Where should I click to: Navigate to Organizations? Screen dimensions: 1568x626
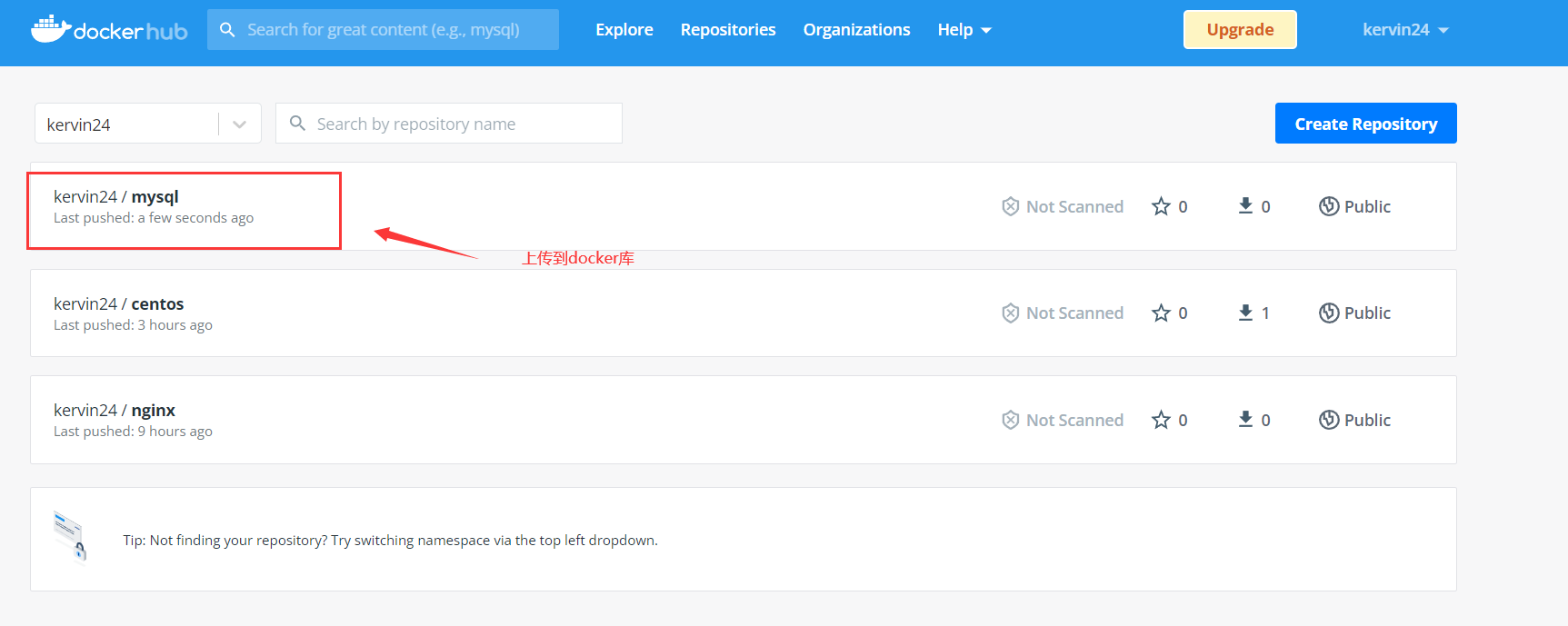point(856,30)
